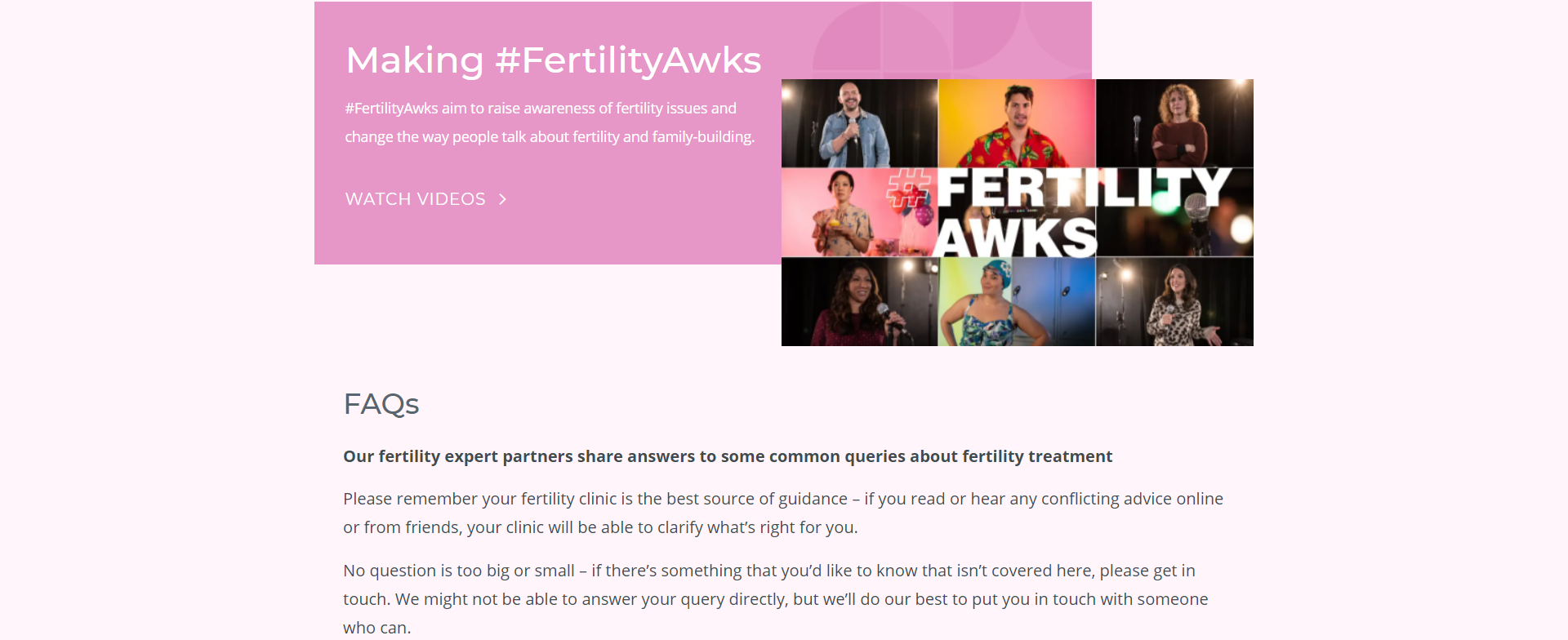Click the paragraph about contacting your fertility clinic
This screenshot has width=1568, height=640.
tap(782, 512)
